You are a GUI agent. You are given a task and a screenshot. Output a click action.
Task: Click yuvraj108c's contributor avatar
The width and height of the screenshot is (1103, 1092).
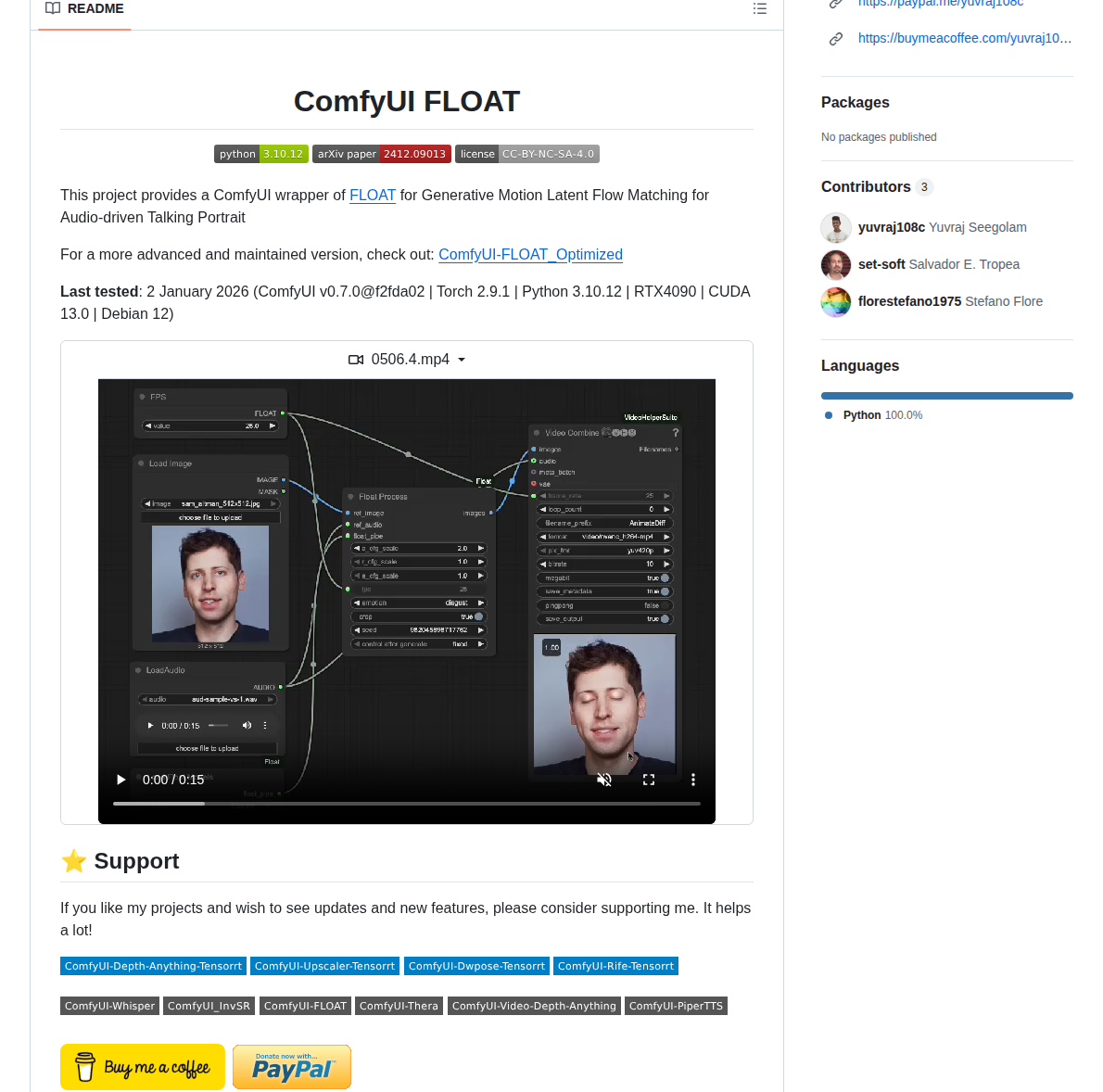click(835, 227)
